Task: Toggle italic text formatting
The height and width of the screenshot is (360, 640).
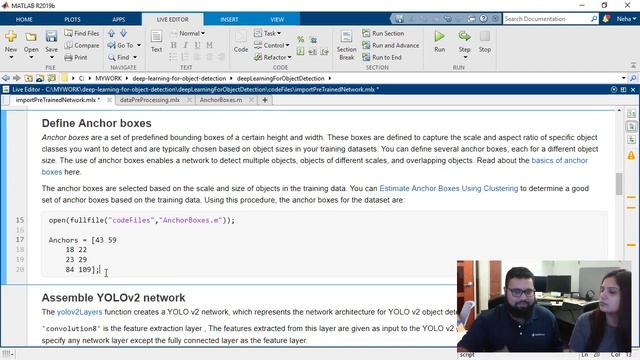Action: (x=186, y=45)
